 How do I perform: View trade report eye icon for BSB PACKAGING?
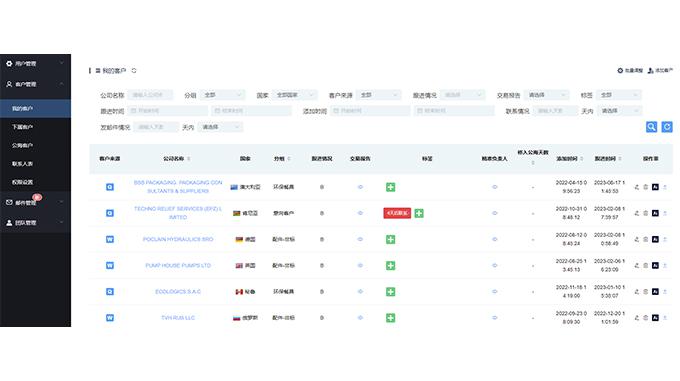coord(360,187)
